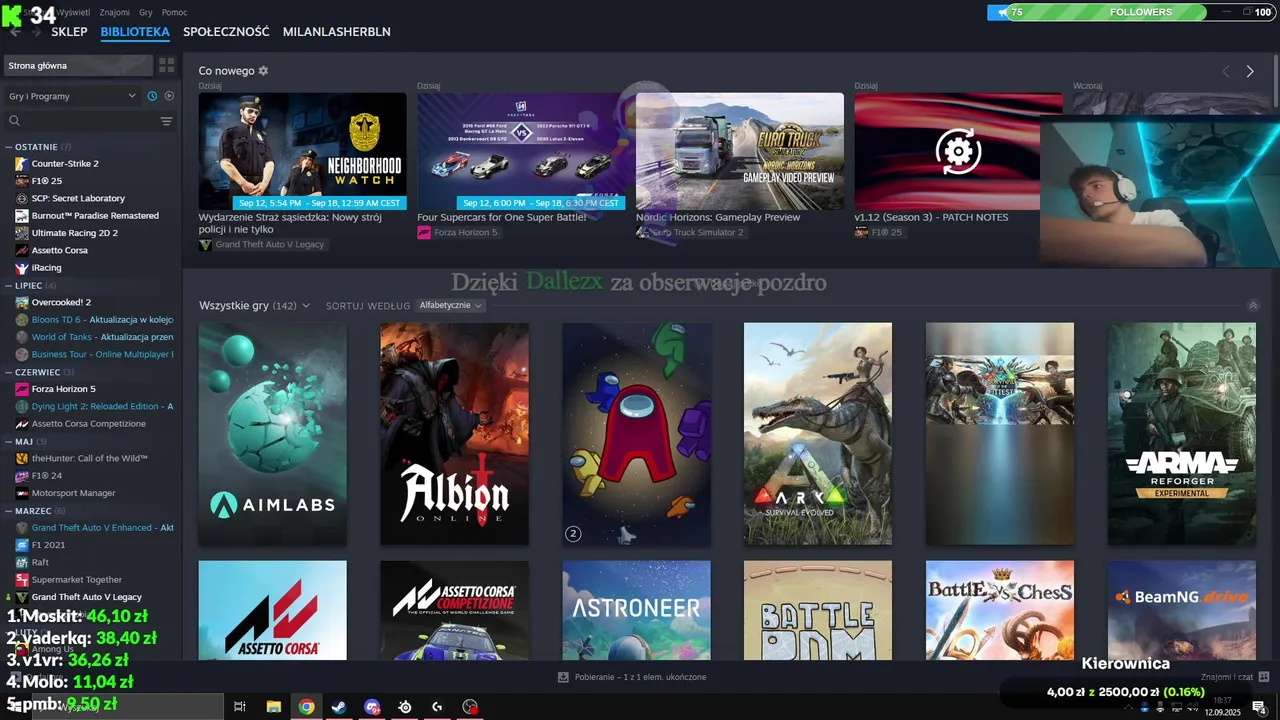Viewport: 1280px width, 720px height.
Task: Click the Strona główna button
Action: (x=78, y=65)
